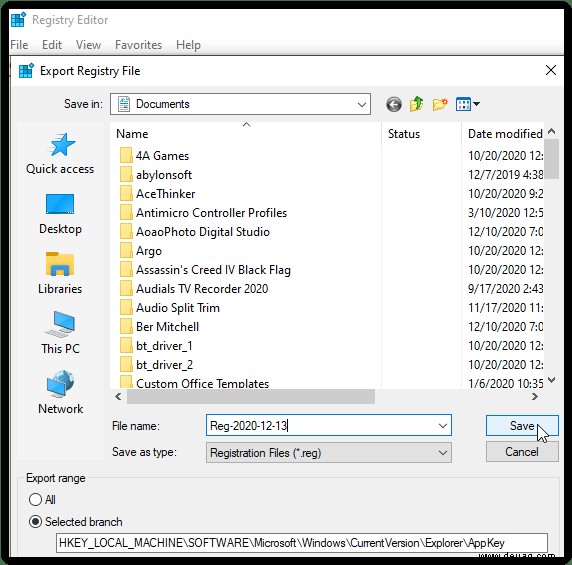
Task: Click the Selected branch path field
Action: click(x=302, y=543)
